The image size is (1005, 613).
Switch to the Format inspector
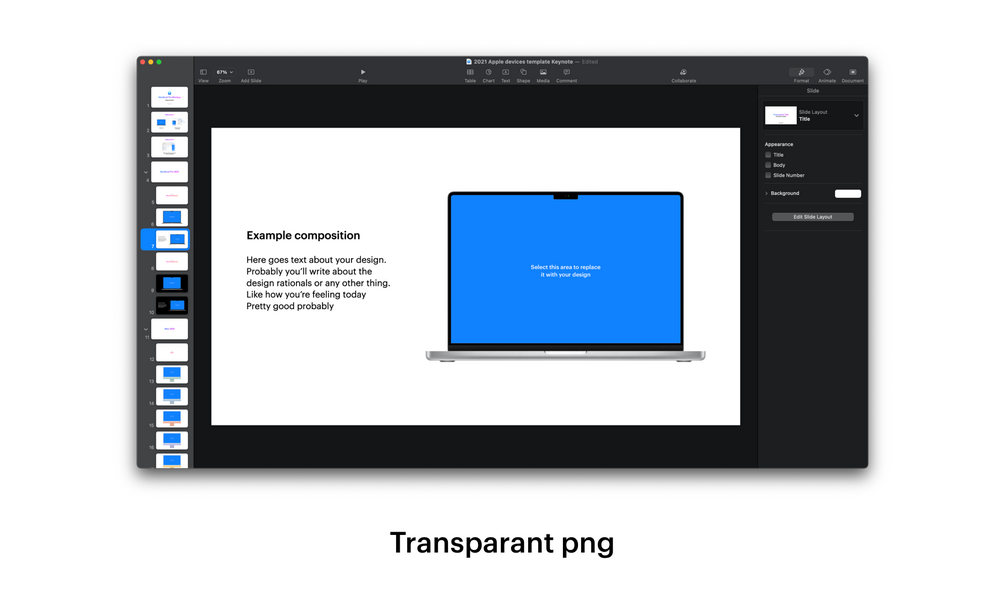[x=801, y=72]
